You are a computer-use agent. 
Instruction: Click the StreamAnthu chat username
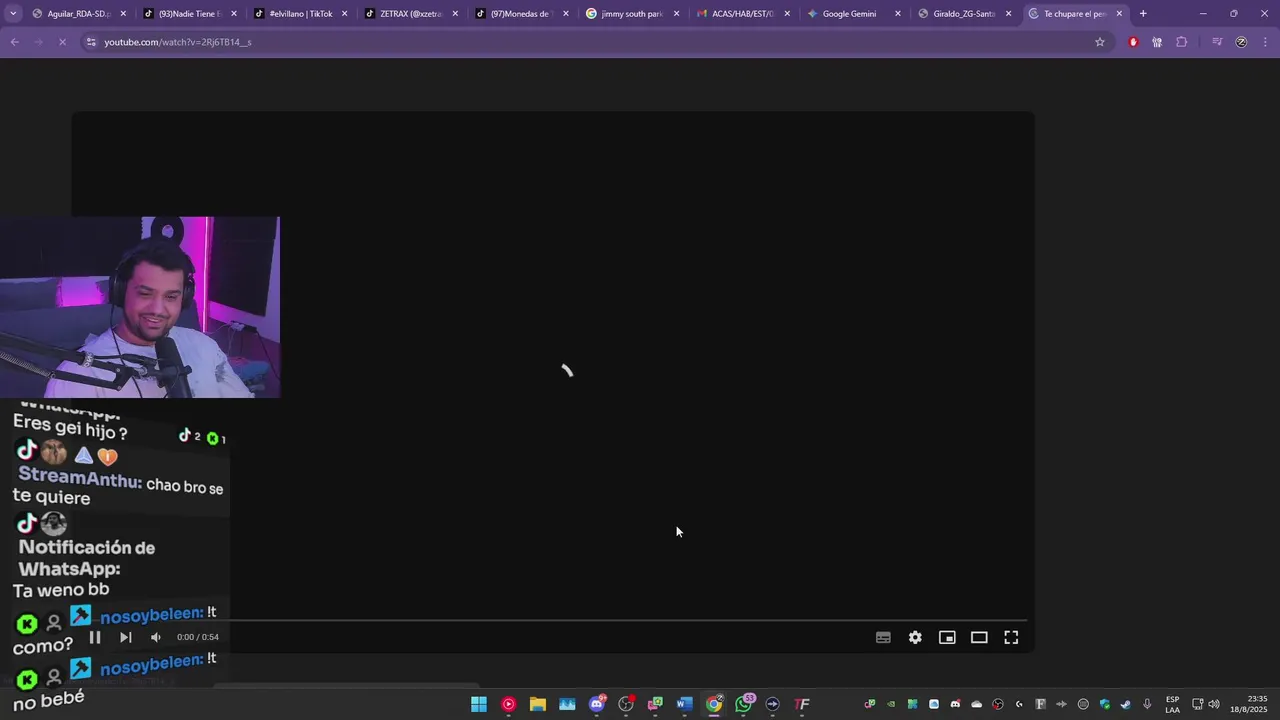(80, 479)
